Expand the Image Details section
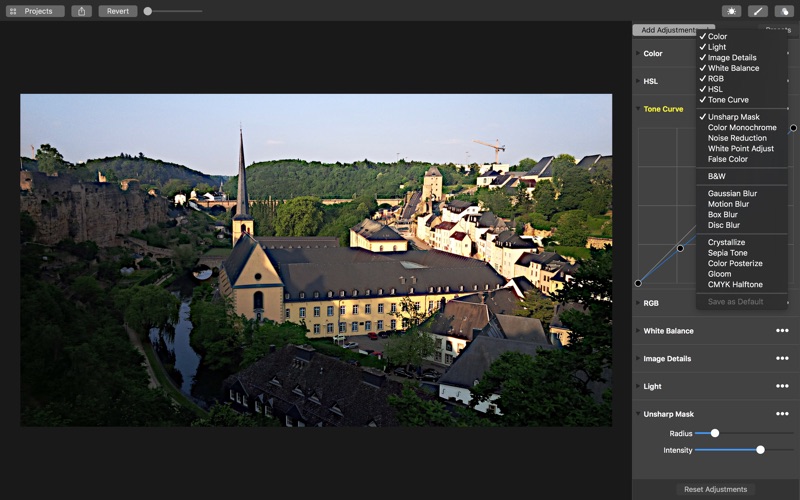 tap(638, 358)
